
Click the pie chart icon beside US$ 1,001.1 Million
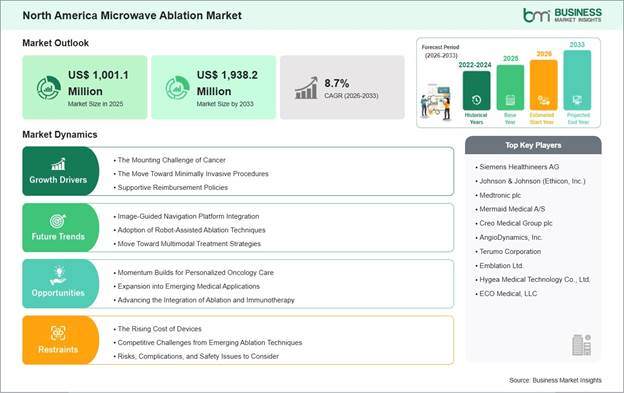[x=49, y=88]
